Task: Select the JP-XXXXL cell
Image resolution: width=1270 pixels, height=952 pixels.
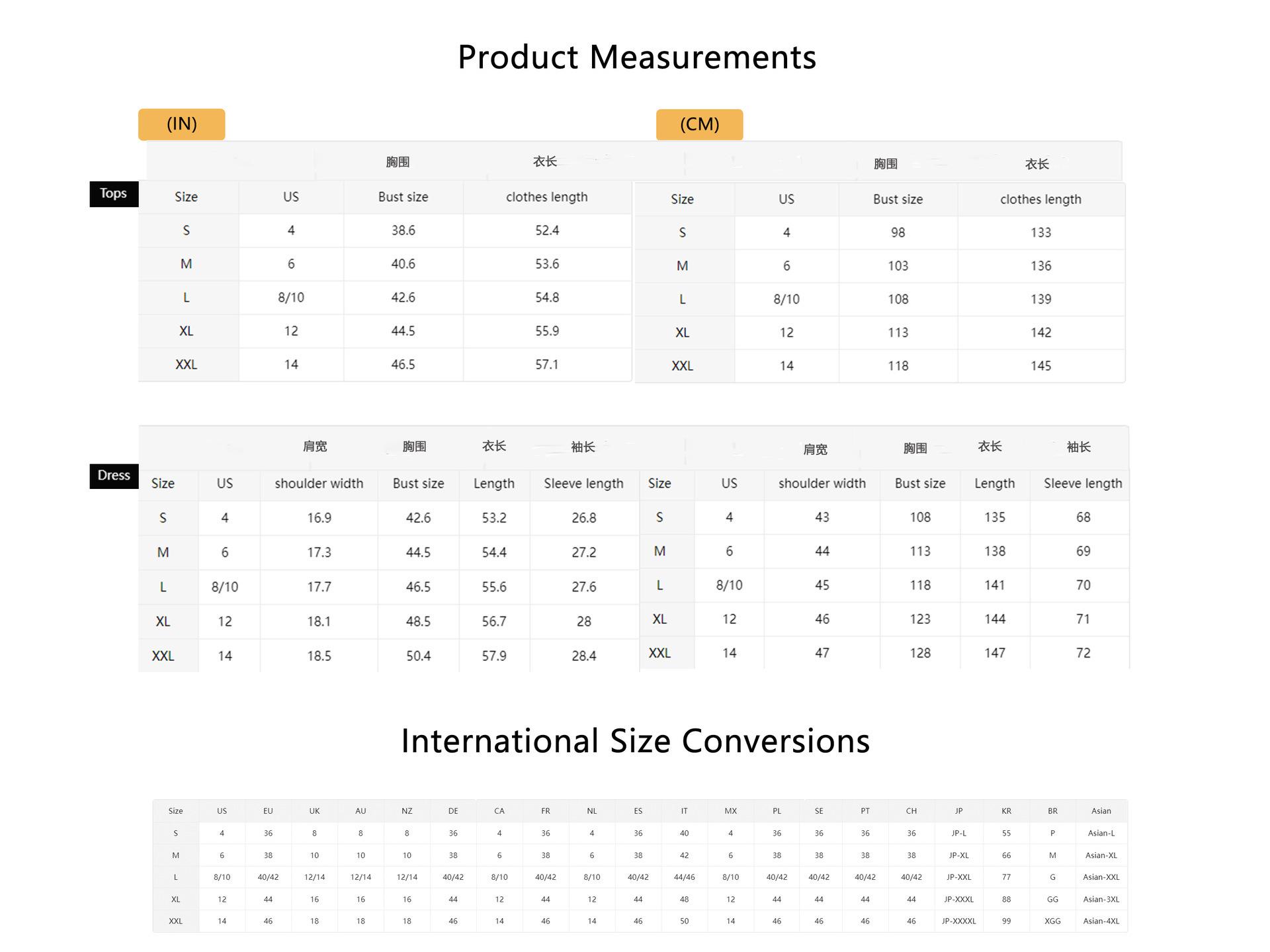Action: coord(958,921)
